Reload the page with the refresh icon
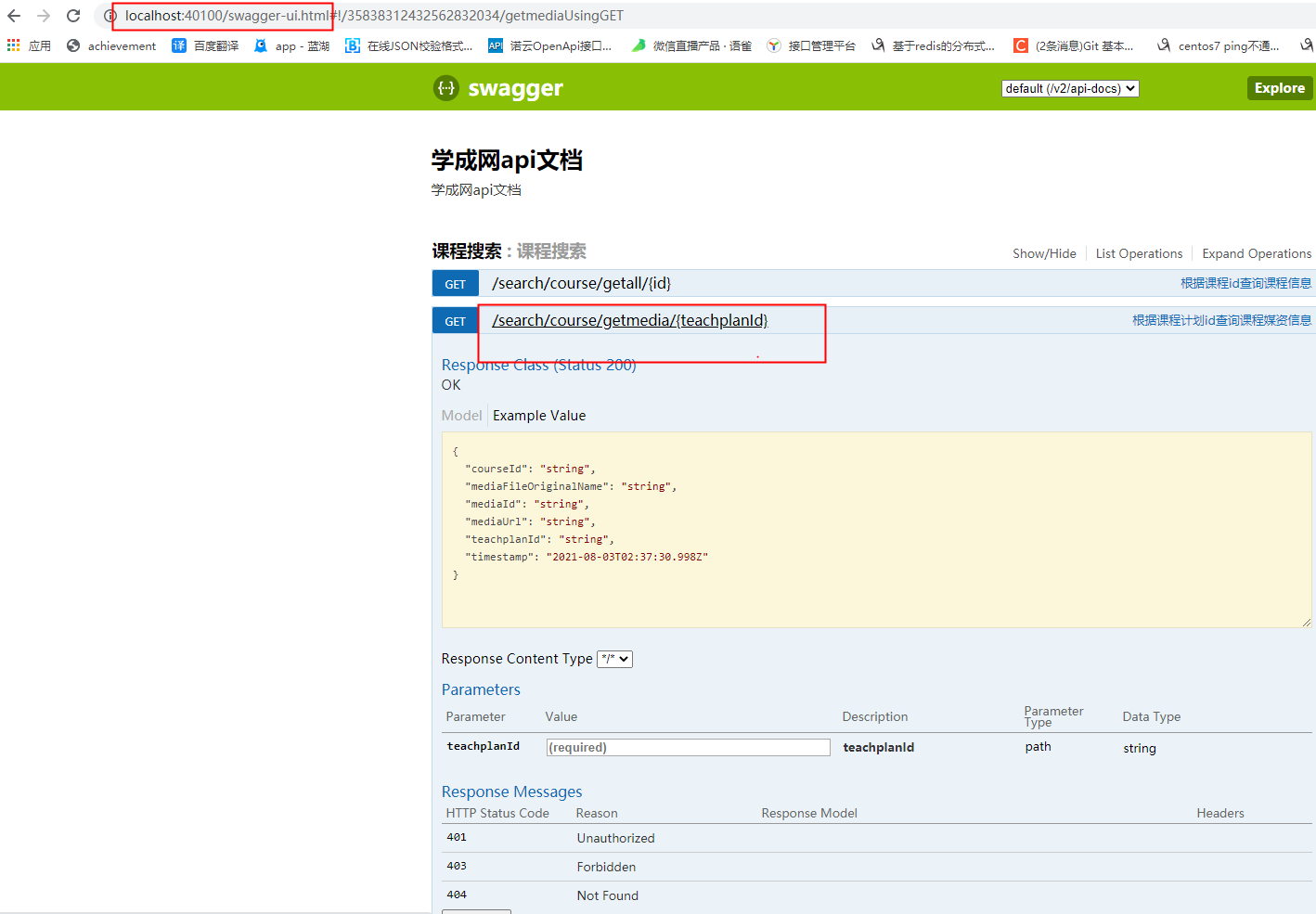1316x914 pixels. pos(73,16)
